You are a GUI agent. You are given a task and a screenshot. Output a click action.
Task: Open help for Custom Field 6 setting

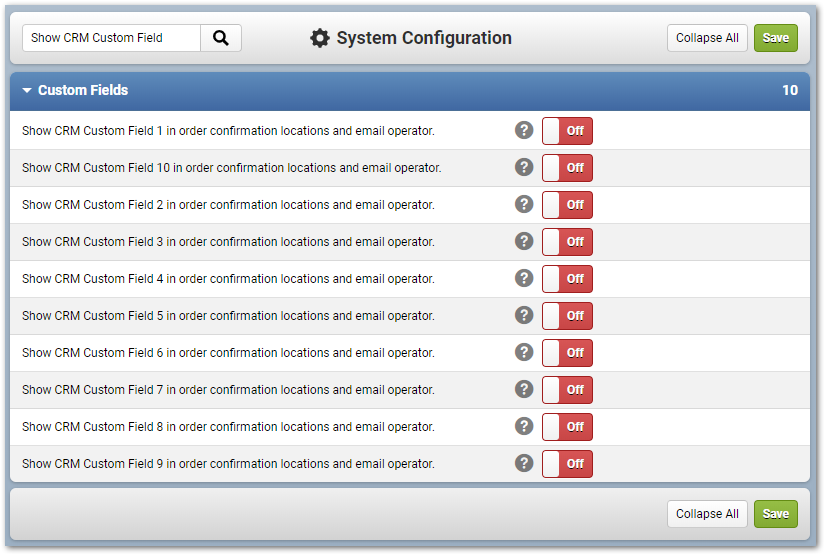524,352
